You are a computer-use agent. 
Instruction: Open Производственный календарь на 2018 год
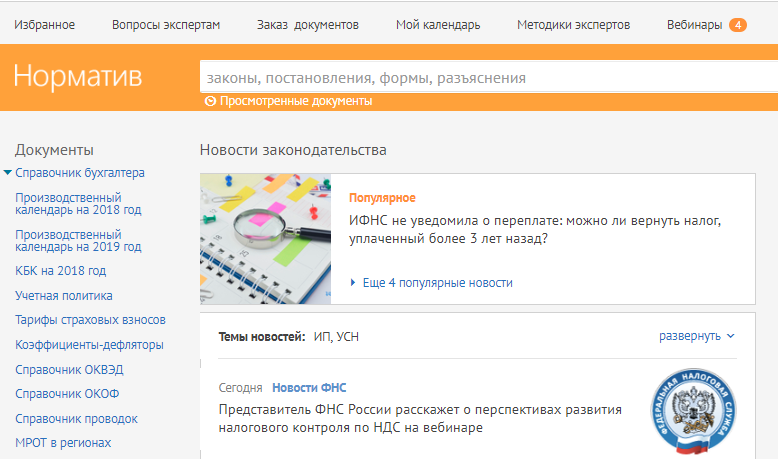(78, 203)
